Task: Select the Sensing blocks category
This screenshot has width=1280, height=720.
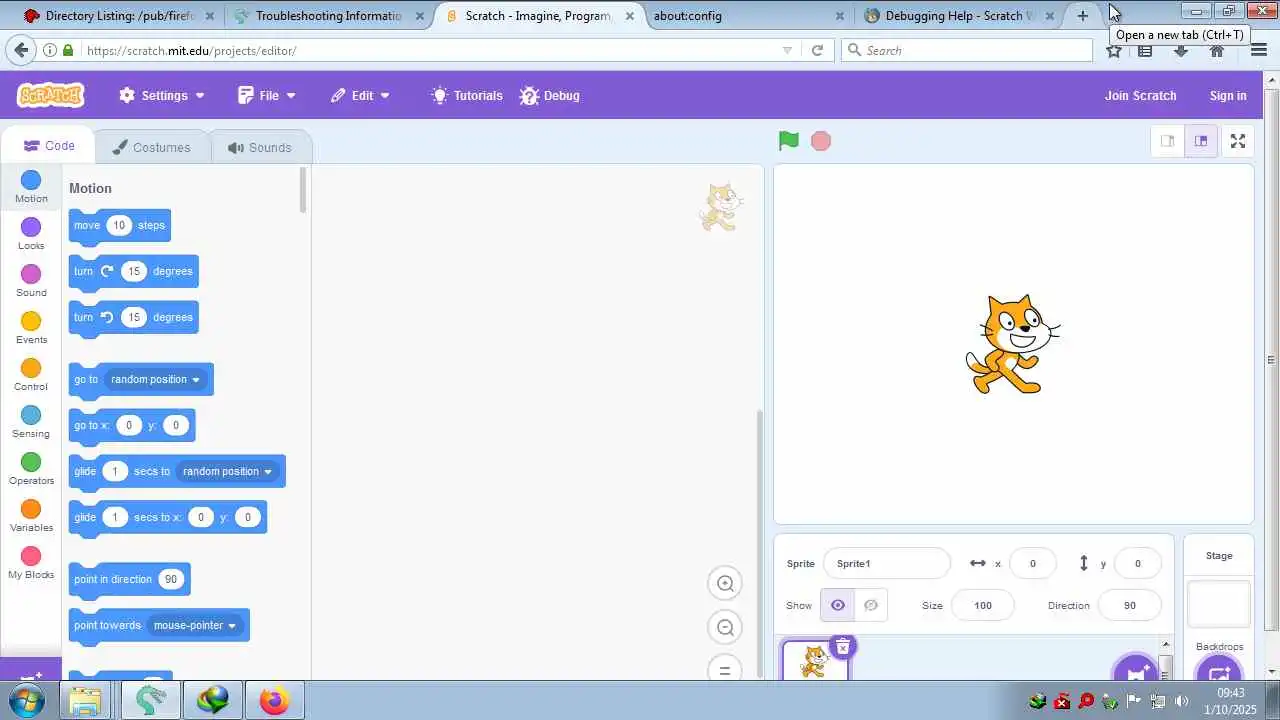Action: tap(31, 422)
